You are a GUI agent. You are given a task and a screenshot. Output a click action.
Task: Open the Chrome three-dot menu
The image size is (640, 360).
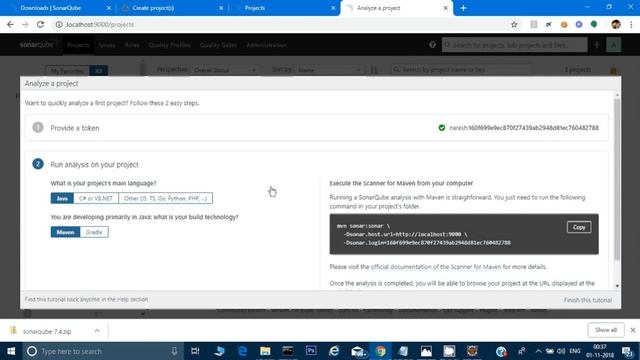(x=631, y=24)
